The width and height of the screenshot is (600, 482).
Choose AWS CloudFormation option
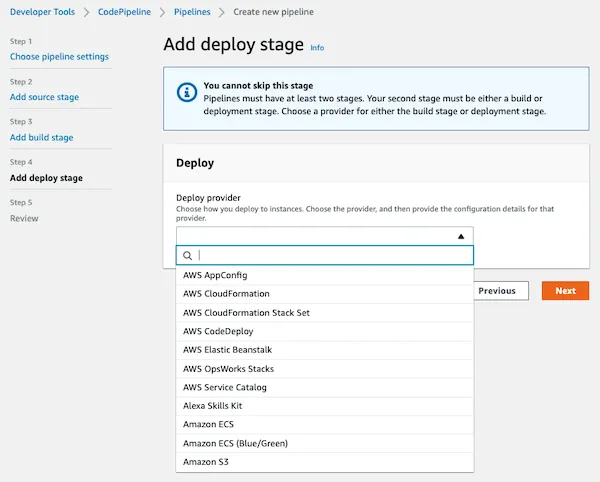[324, 294]
